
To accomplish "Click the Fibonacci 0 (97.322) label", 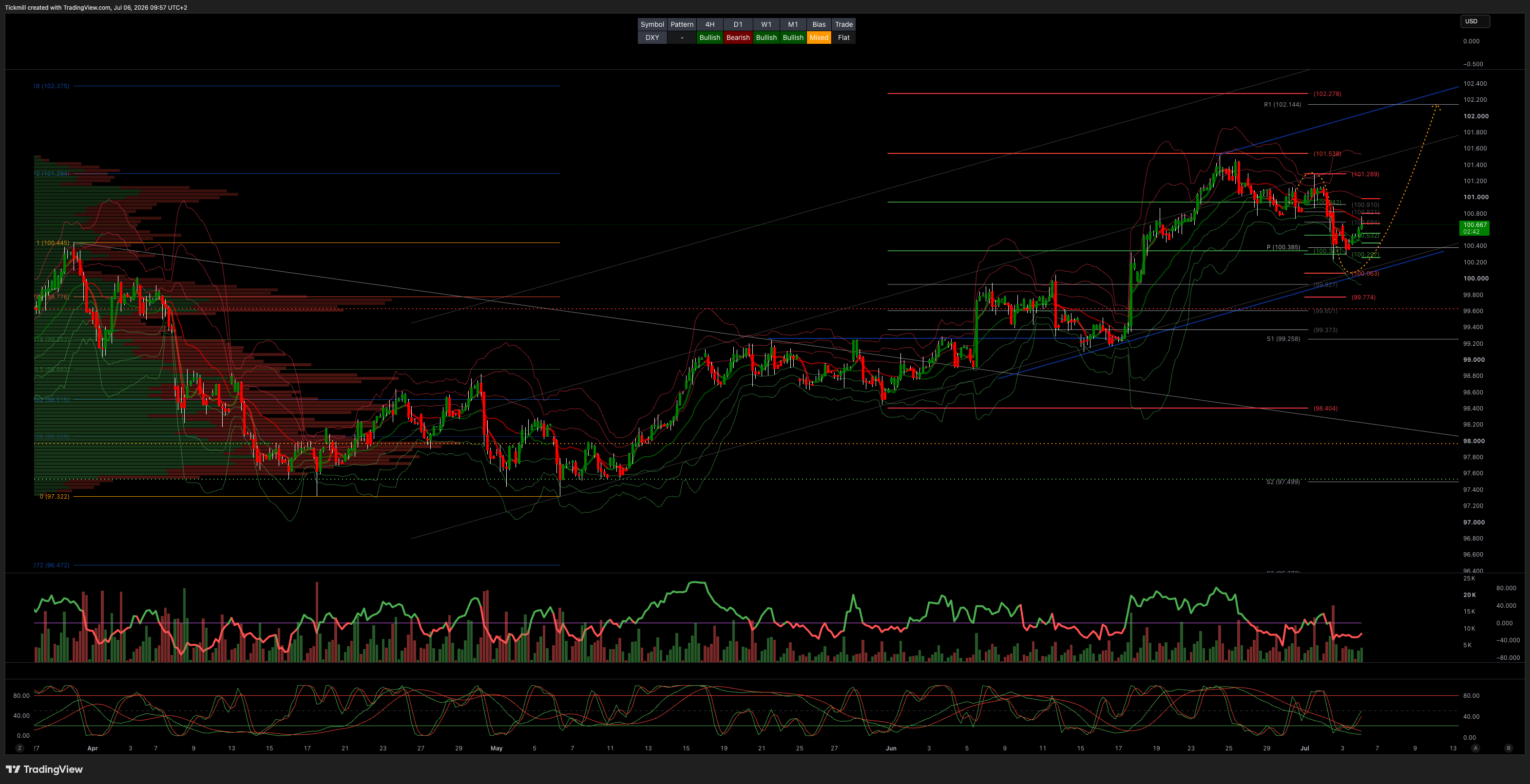I will pos(54,496).
